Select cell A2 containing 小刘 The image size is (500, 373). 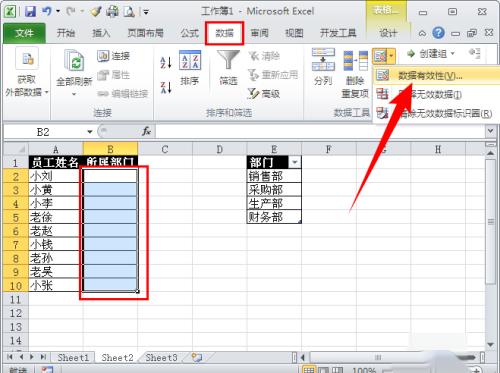[56, 176]
